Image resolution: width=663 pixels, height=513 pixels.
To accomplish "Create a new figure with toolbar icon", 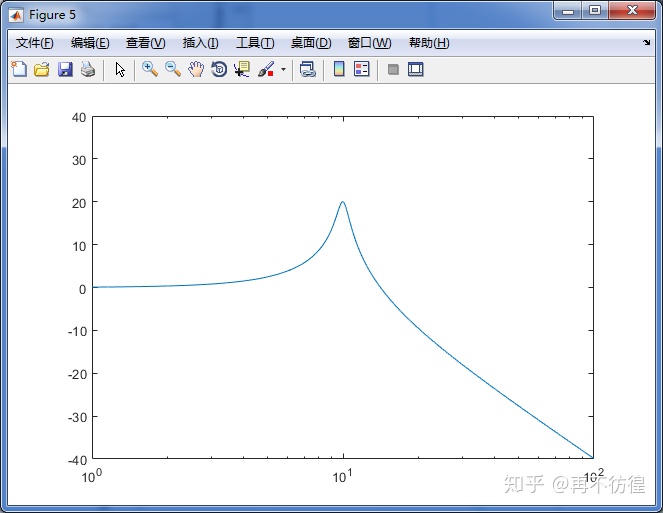I will point(19,69).
